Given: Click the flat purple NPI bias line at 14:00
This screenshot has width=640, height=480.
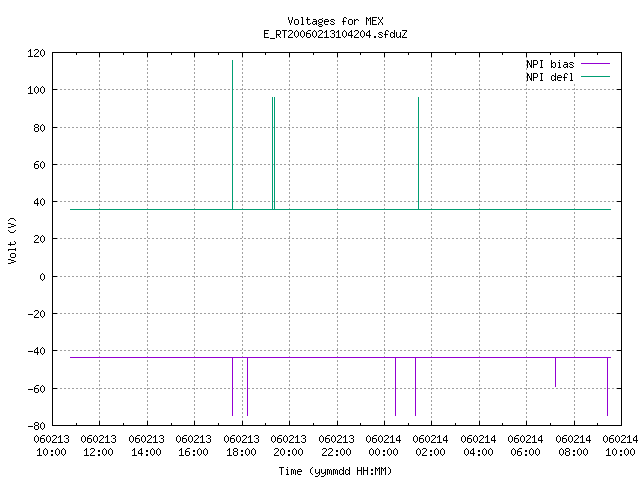Looking at the screenshot, I should (147, 358).
